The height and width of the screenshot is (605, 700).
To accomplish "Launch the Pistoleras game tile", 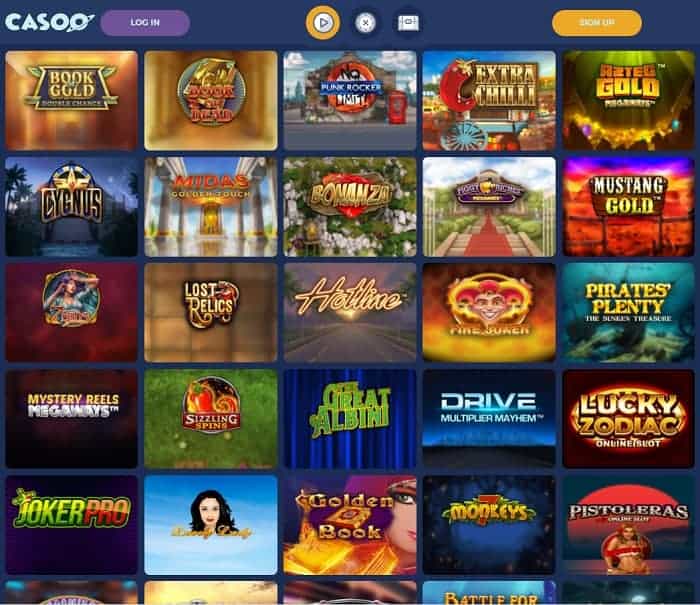I will pos(629,525).
